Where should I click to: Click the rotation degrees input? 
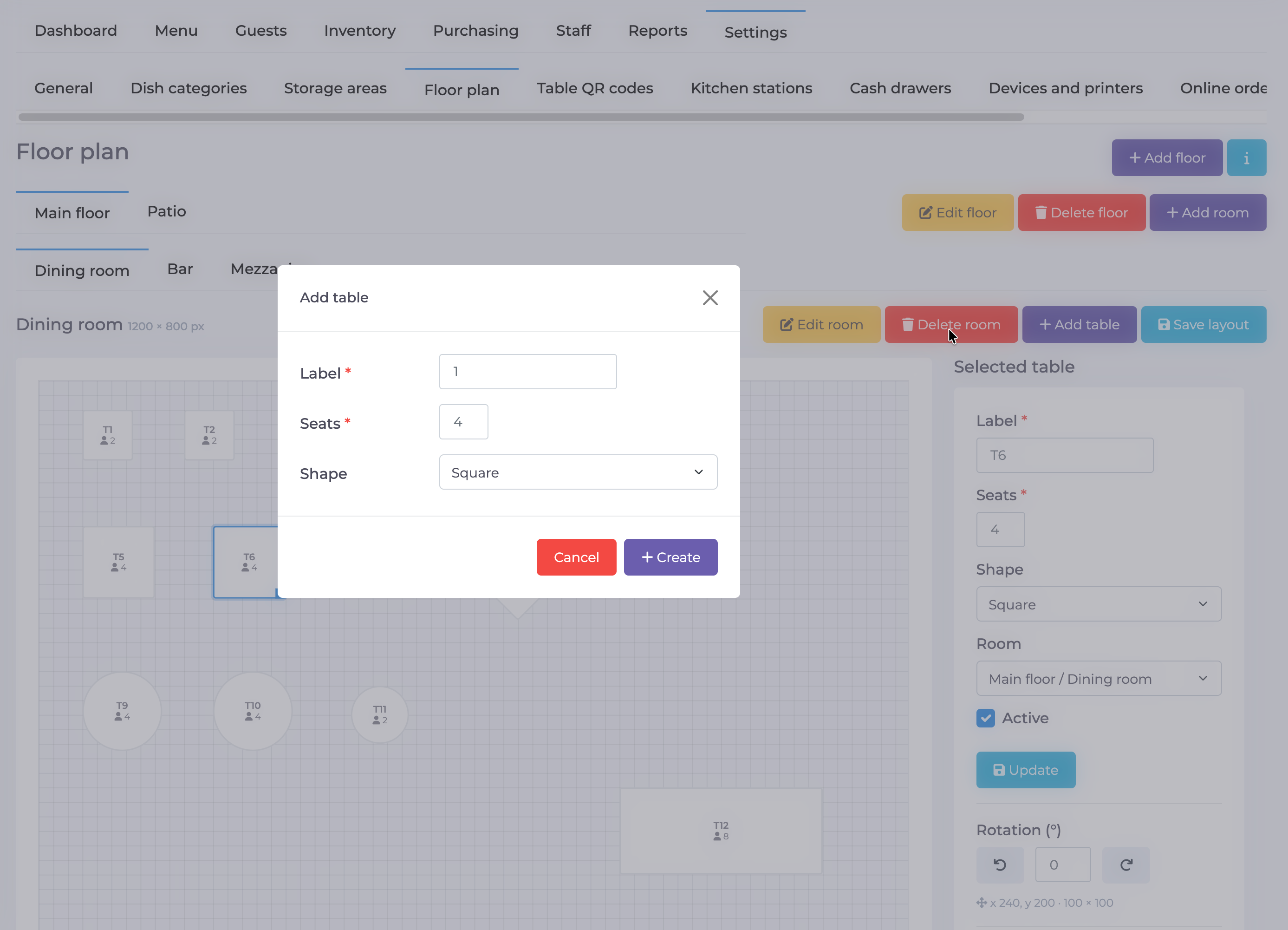(1063, 865)
